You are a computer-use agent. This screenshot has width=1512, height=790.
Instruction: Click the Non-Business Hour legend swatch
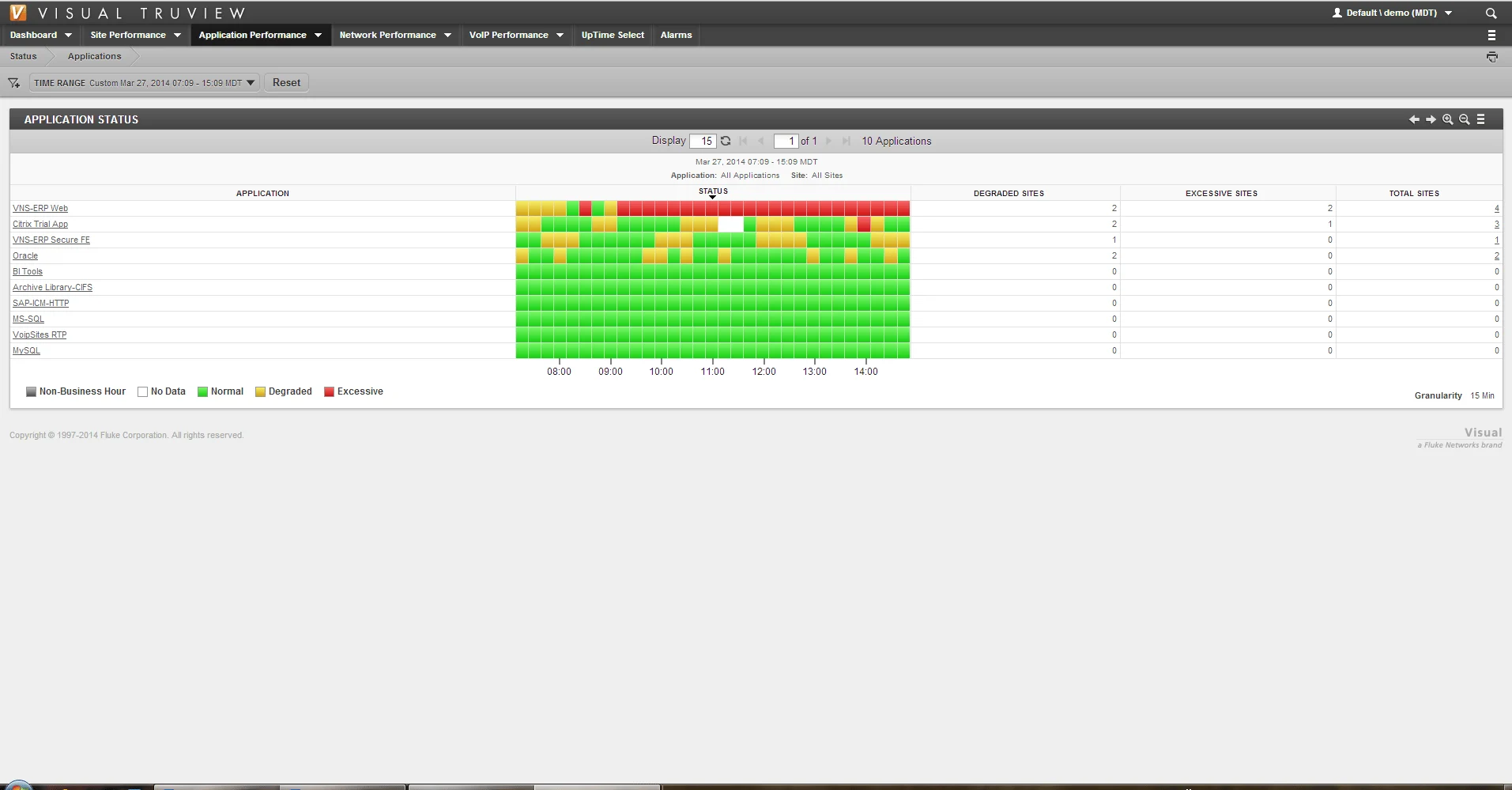tap(31, 392)
